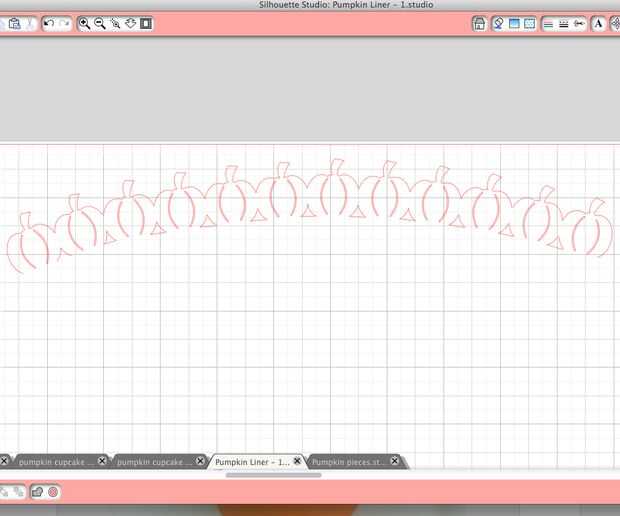Click the Paste clipboard icon
The width and height of the screenshot is (620, 516).
15,24
